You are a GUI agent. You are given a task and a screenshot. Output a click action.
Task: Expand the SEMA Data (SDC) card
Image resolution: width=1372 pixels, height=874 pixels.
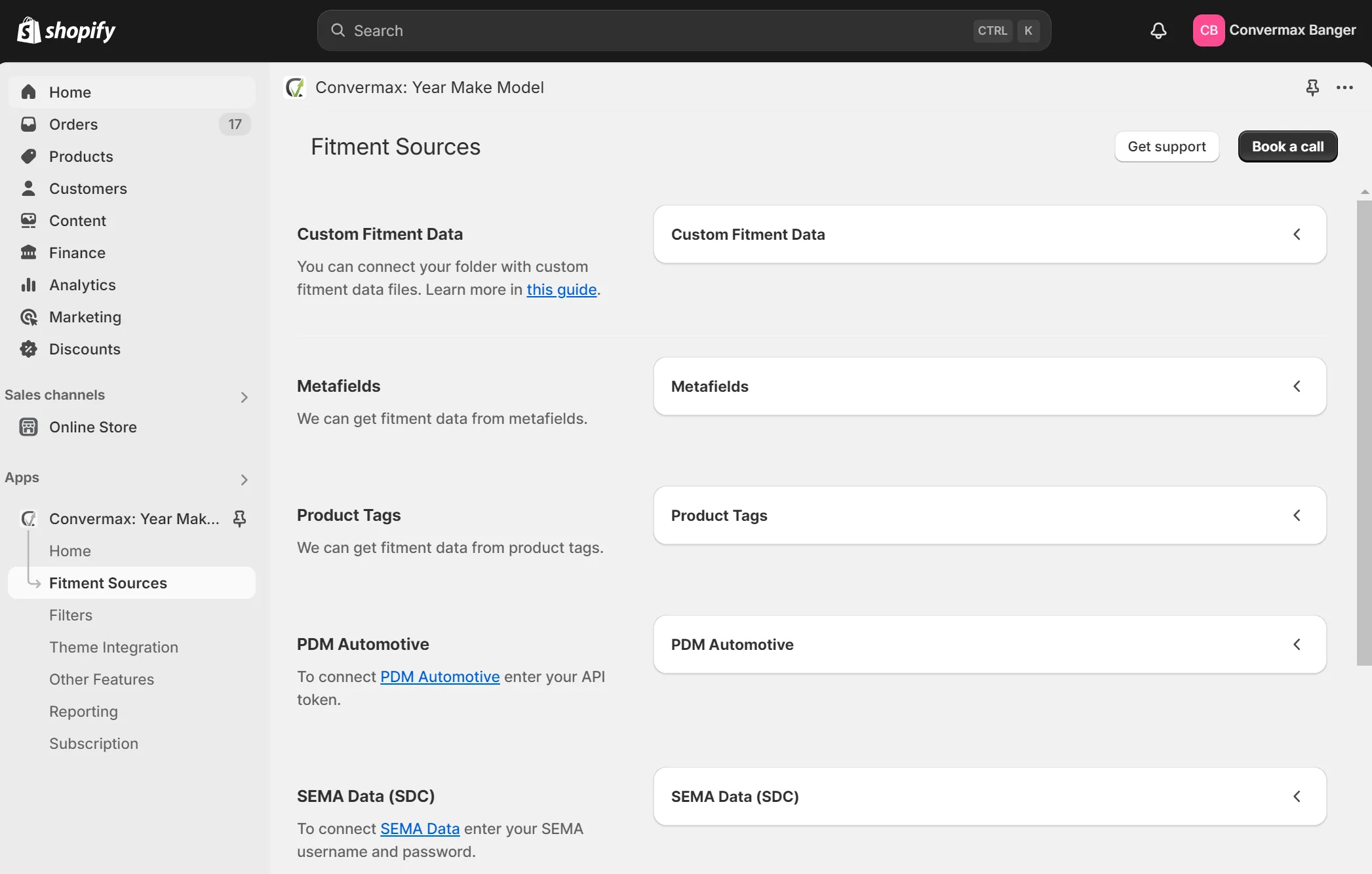(1296, 796)
